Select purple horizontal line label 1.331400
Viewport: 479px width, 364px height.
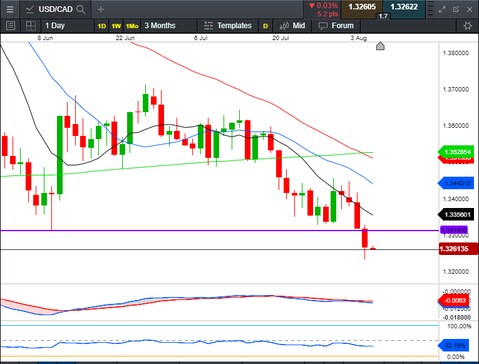pos(454,230)
